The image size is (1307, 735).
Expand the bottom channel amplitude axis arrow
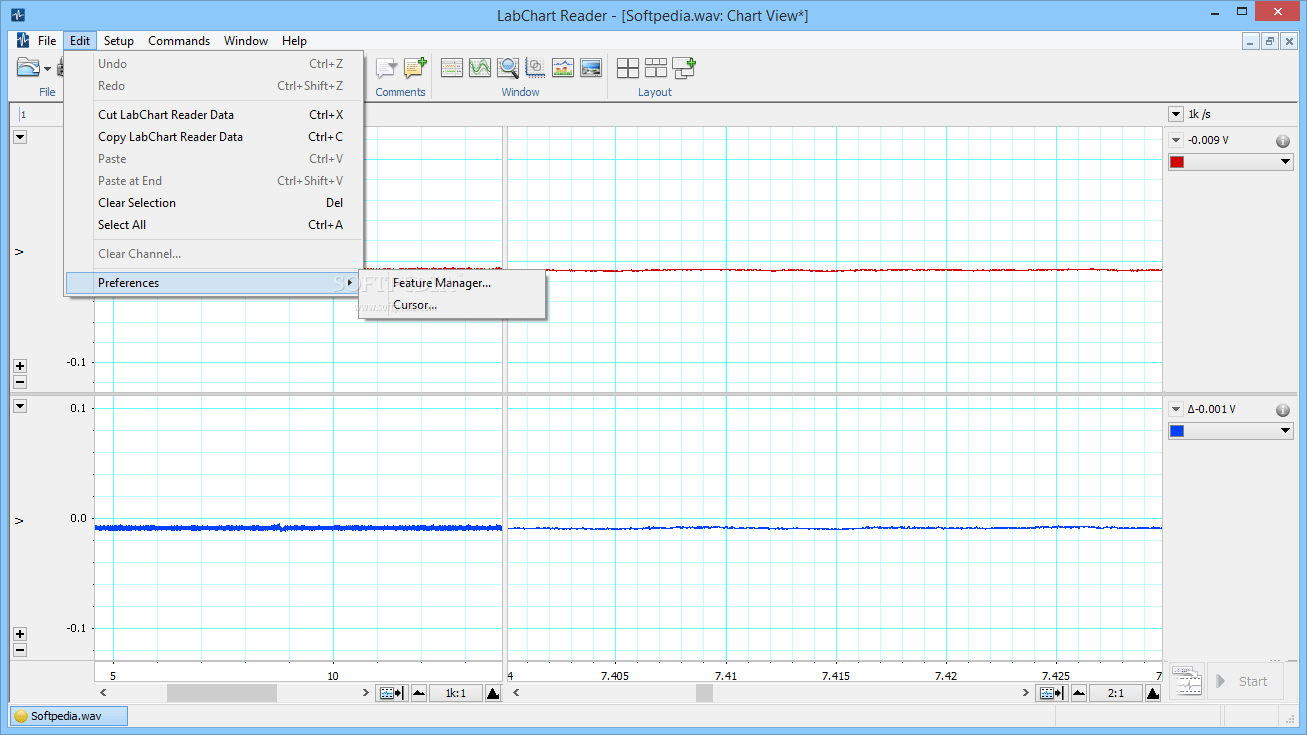point(18,521)
